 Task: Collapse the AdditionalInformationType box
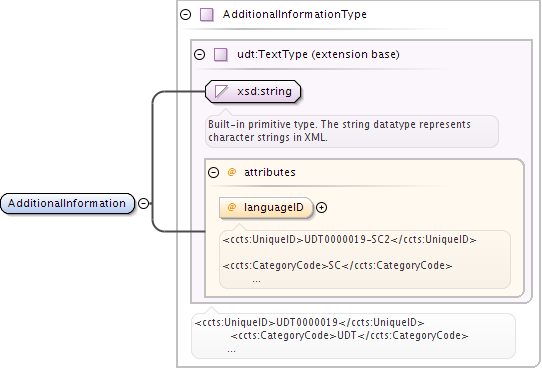186,15
